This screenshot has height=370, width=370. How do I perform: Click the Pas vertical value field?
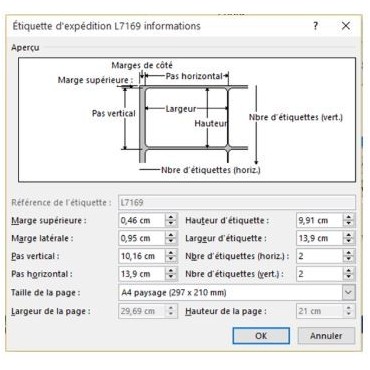pos(142,256)
